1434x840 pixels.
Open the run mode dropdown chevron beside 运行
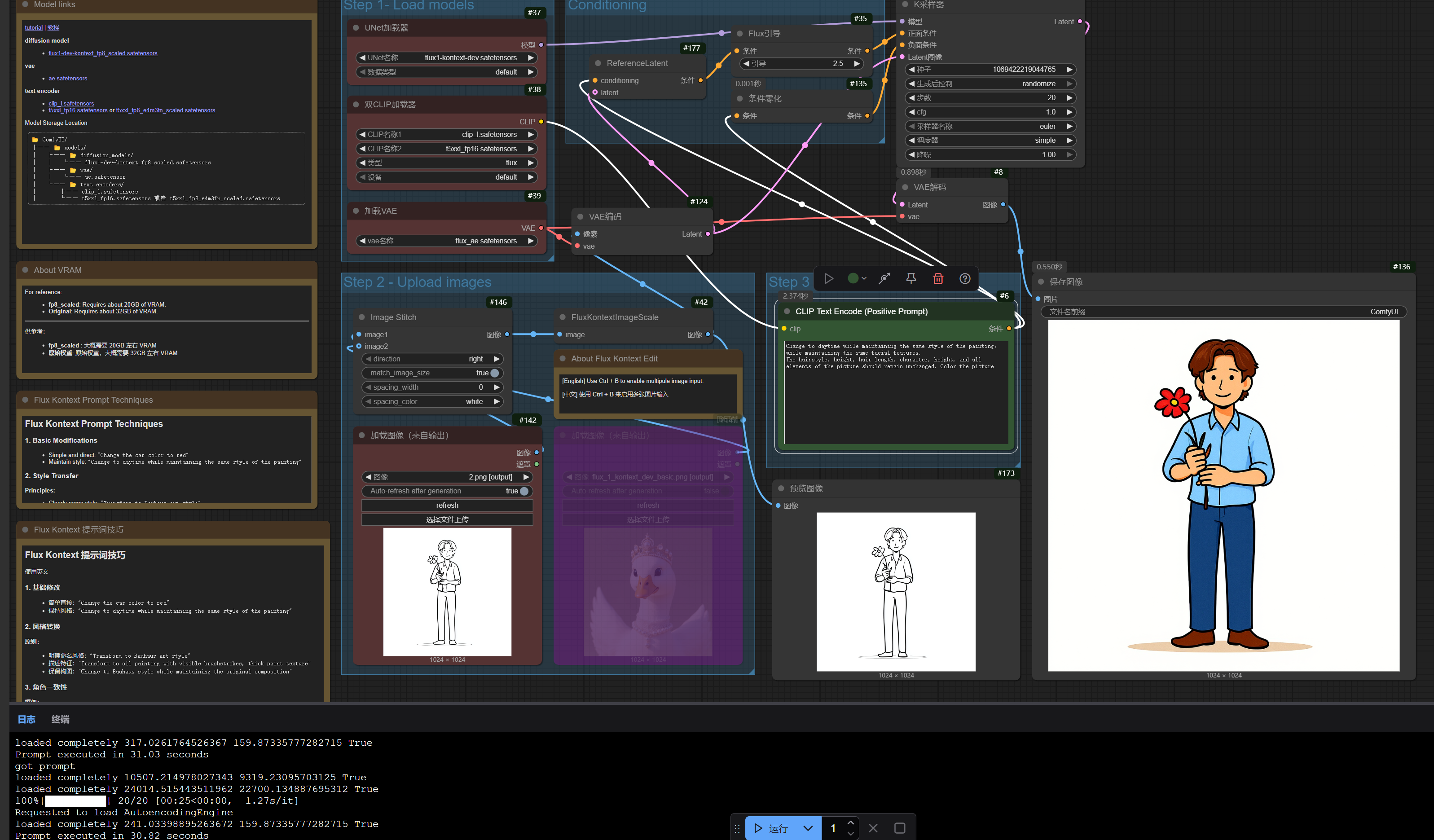(x=808, y=828)
